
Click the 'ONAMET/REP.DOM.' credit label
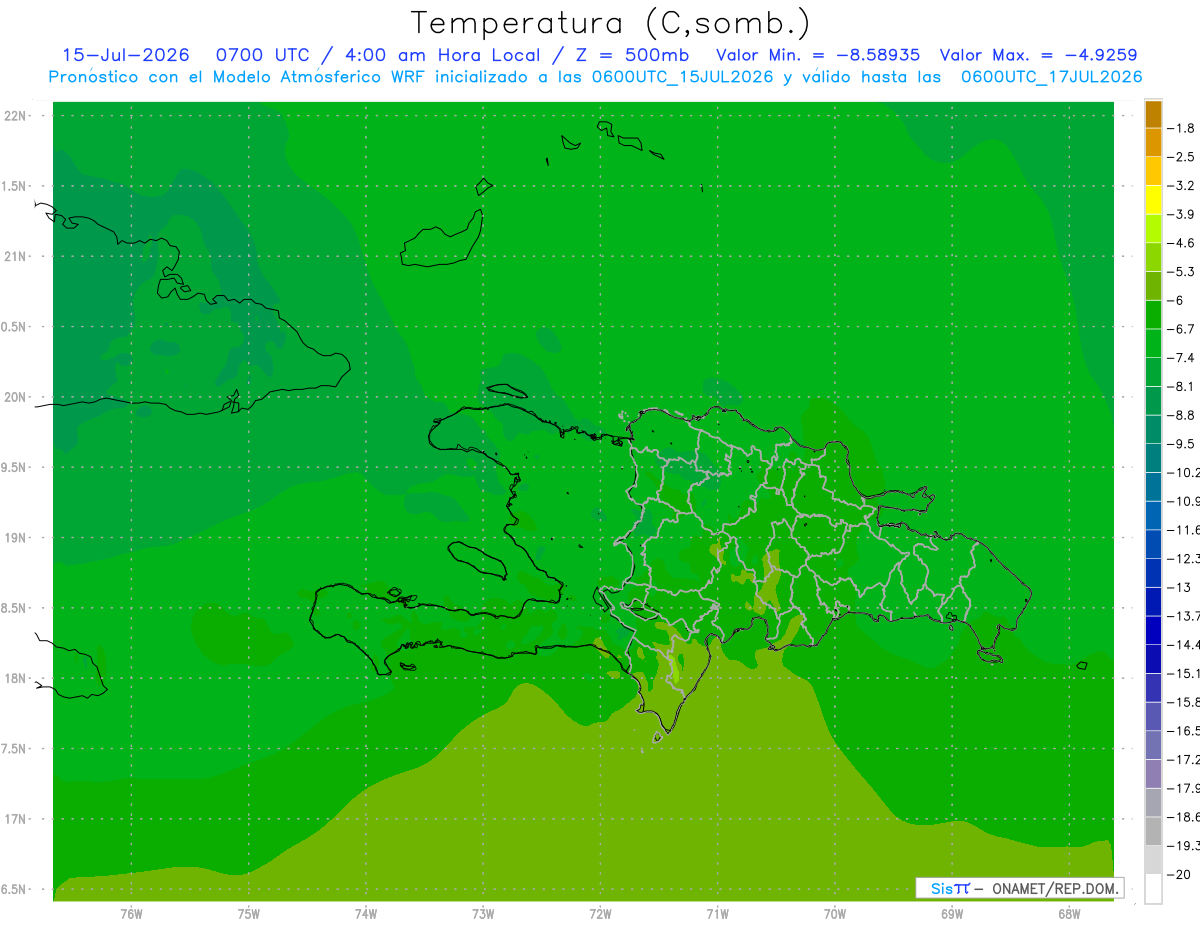point(1055,888)
